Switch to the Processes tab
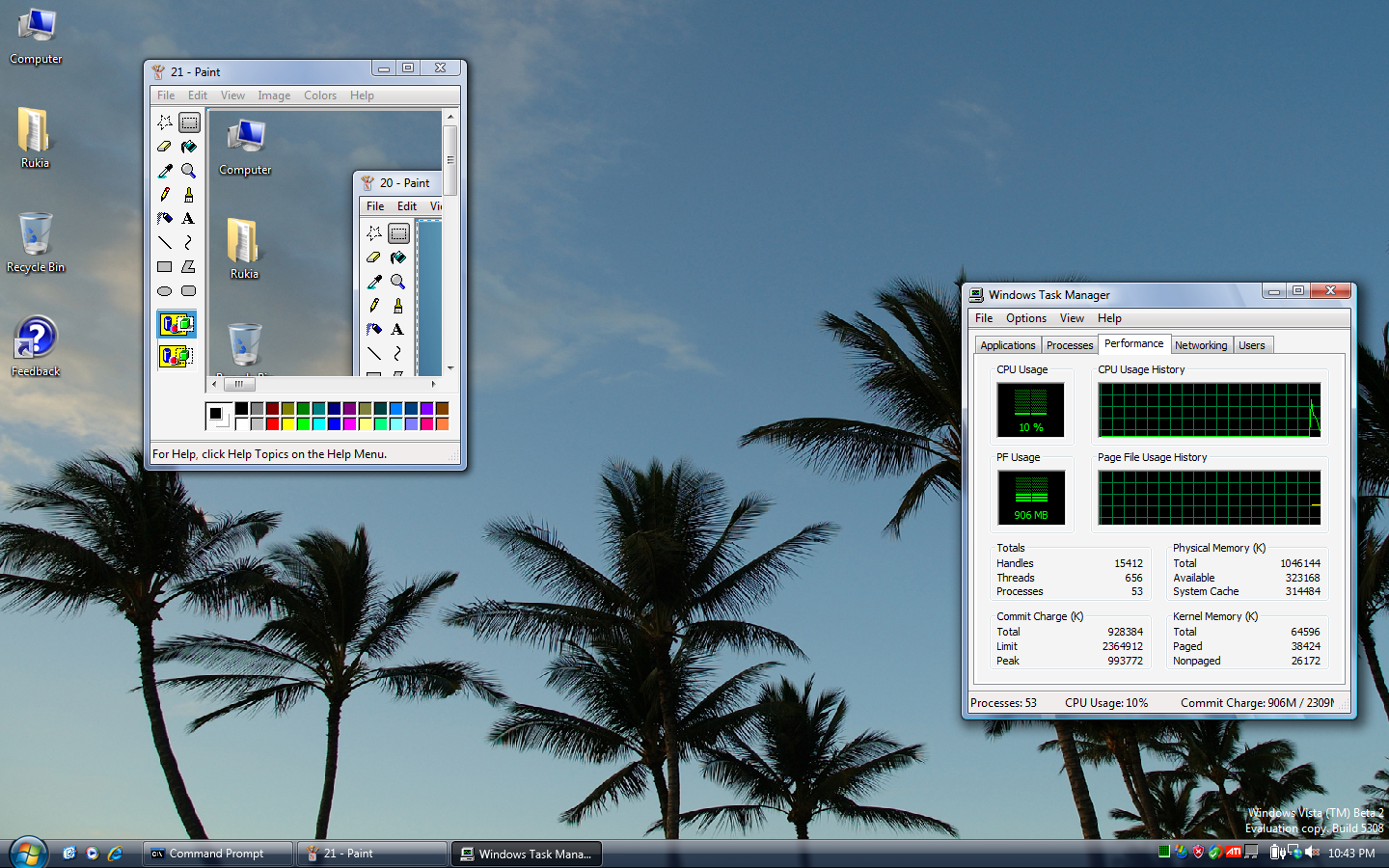The width and height of the screenshot is (1389, 868). [x=1070, y=345]
